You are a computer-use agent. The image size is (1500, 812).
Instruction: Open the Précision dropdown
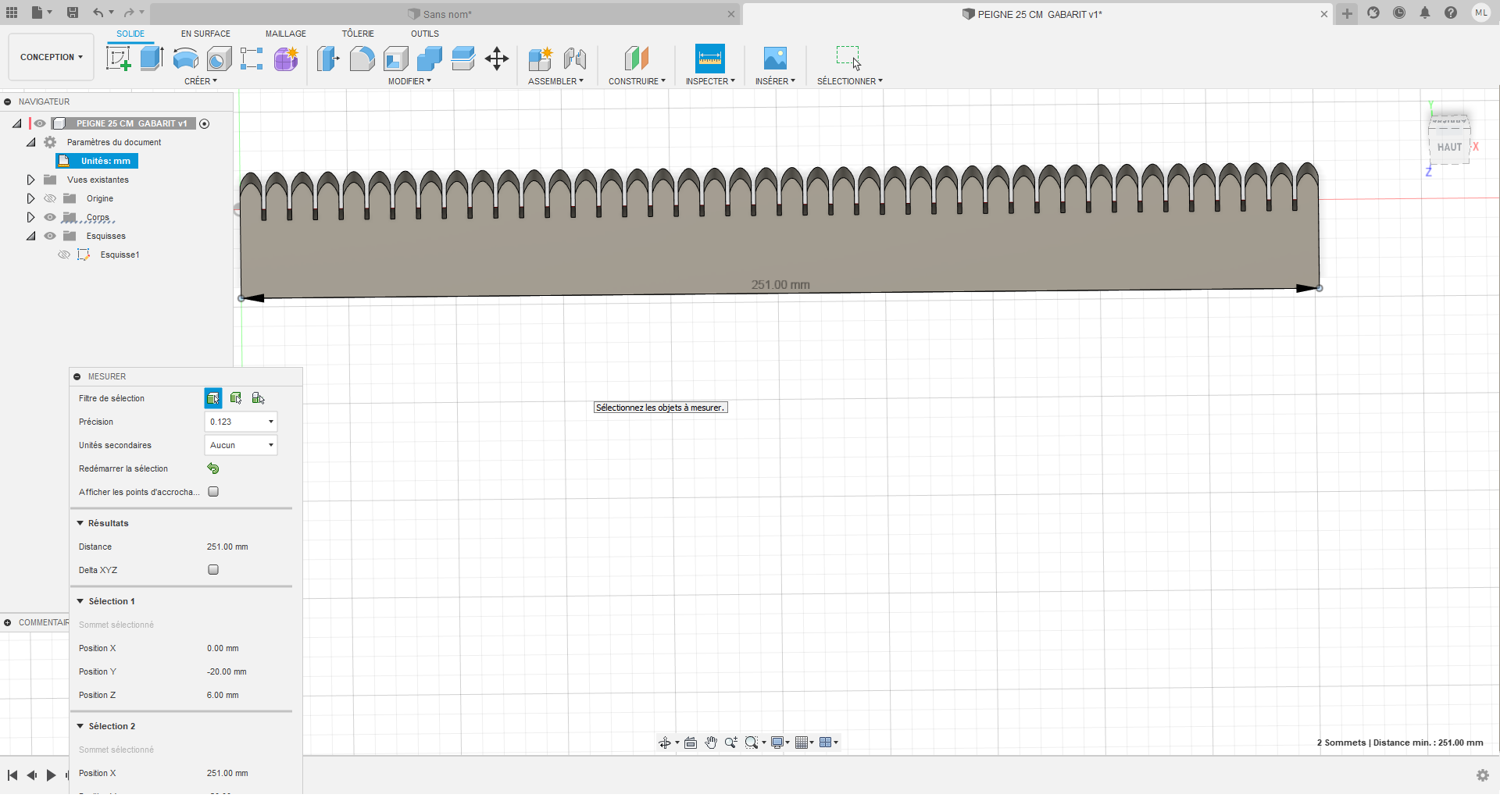pos(241,422)
